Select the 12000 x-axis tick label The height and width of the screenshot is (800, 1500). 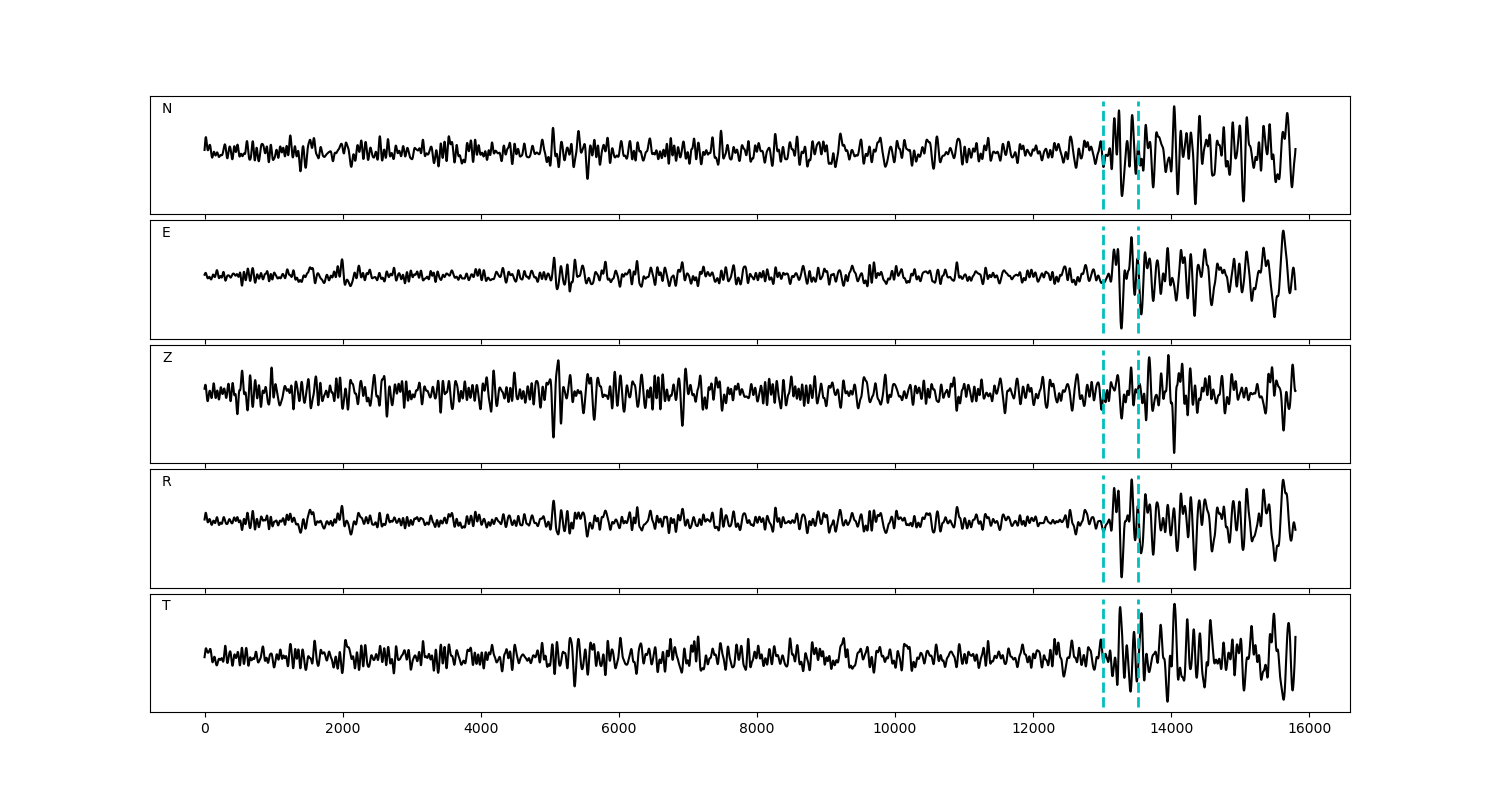coord(1032,730)
